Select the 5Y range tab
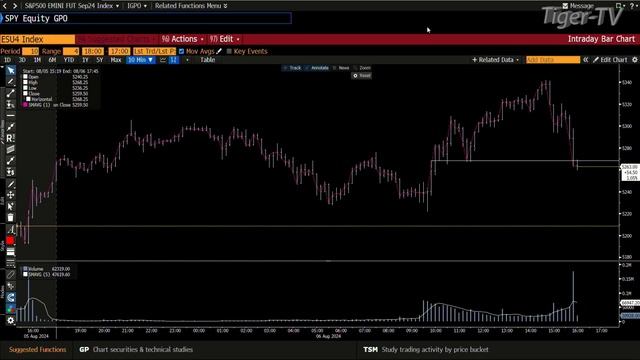This screenshot has height=360, width=640. (x=100, y=60)
